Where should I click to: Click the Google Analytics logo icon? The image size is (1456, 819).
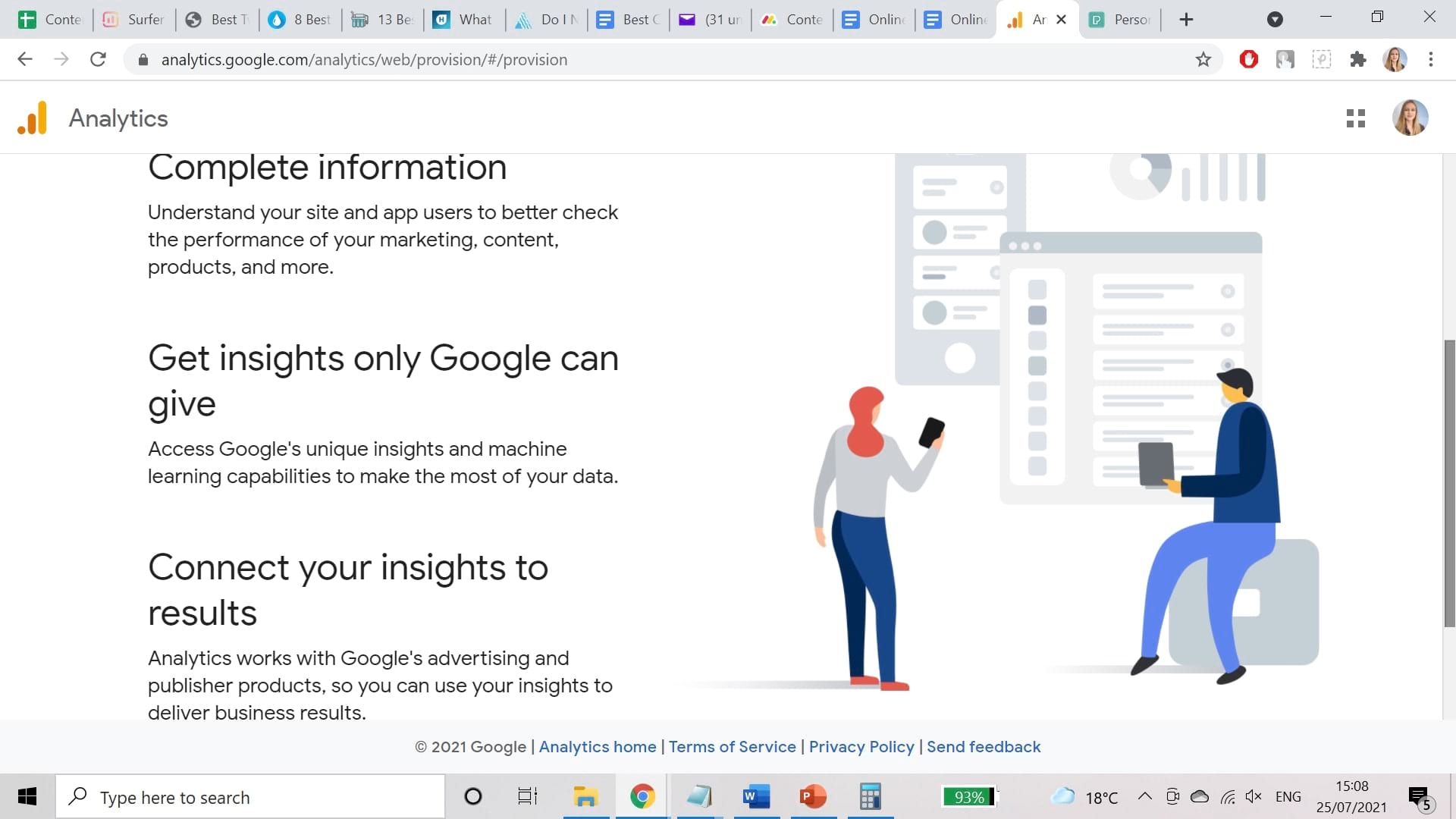pos(30,118)
